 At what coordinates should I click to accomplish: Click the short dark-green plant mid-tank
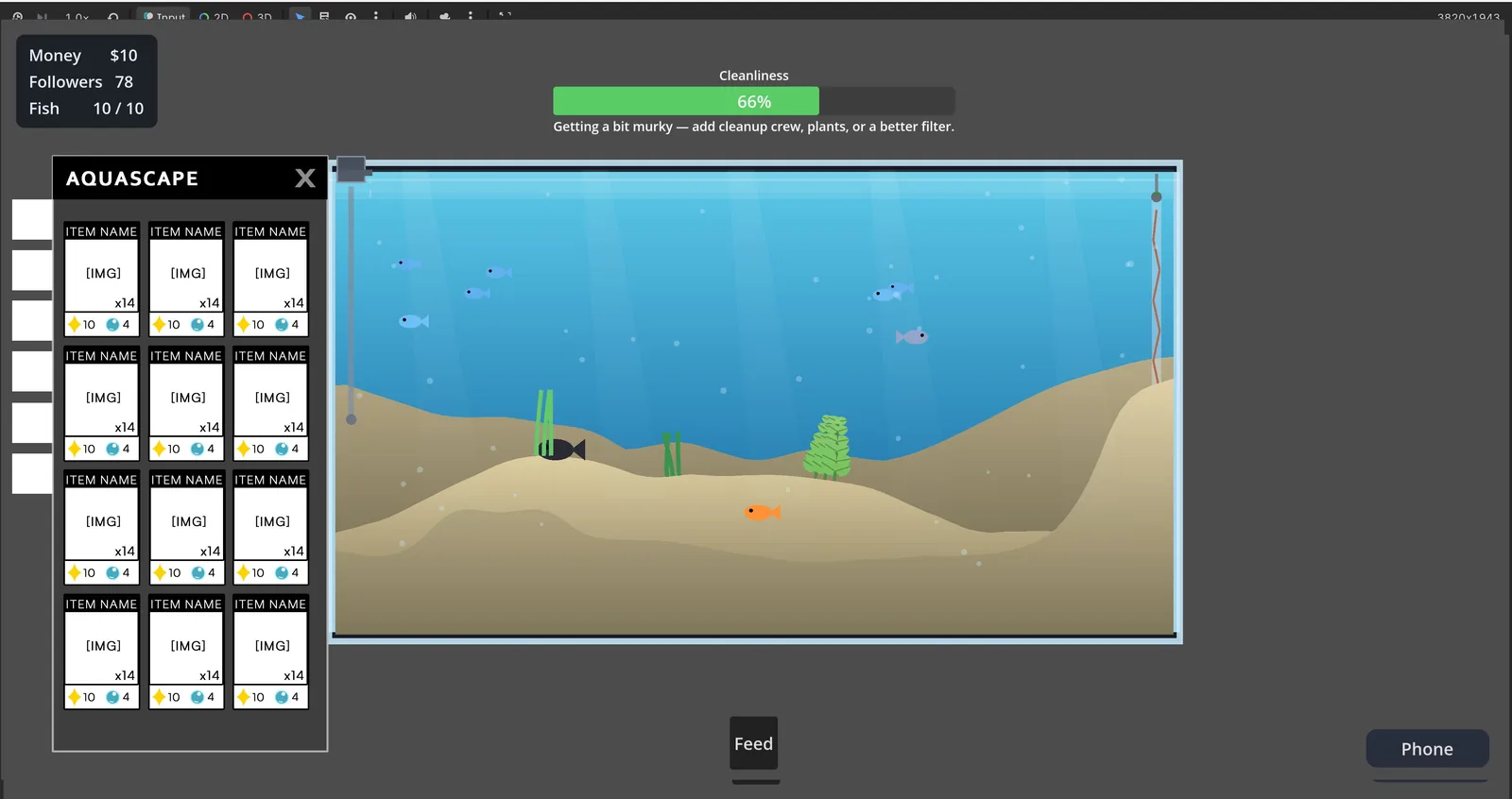point(672,454)
